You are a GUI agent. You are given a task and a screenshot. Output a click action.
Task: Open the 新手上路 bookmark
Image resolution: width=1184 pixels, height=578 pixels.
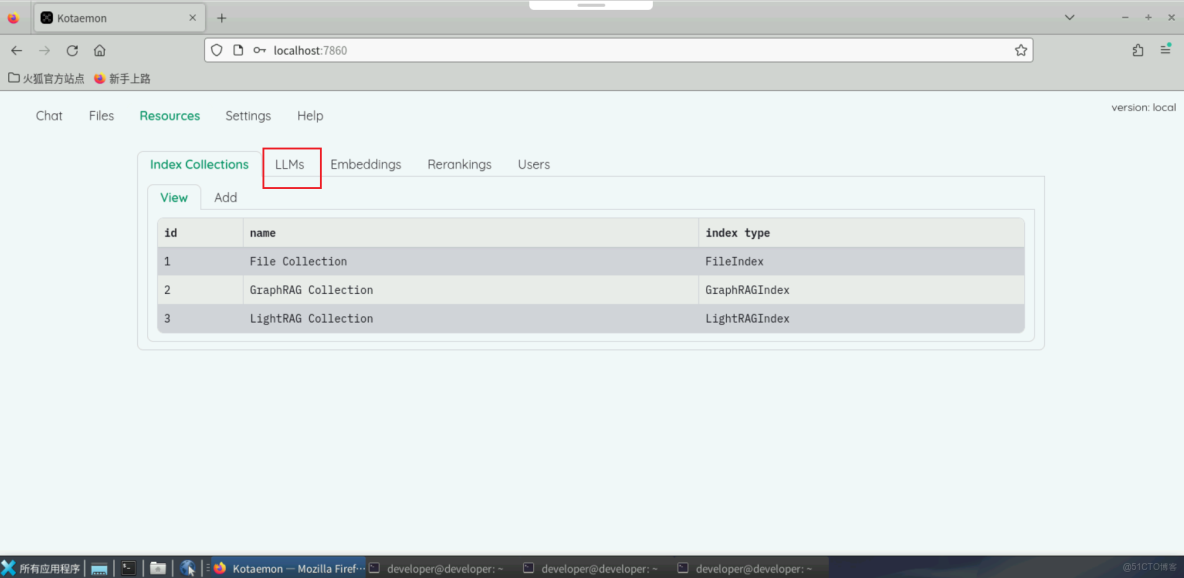pyautogui.click(x=122, y=78)
